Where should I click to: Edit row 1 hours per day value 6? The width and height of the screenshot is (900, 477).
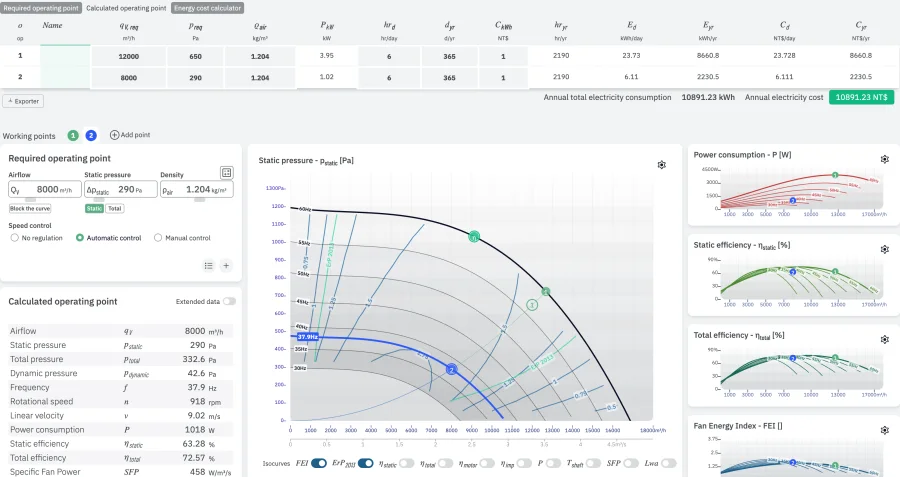389,56
